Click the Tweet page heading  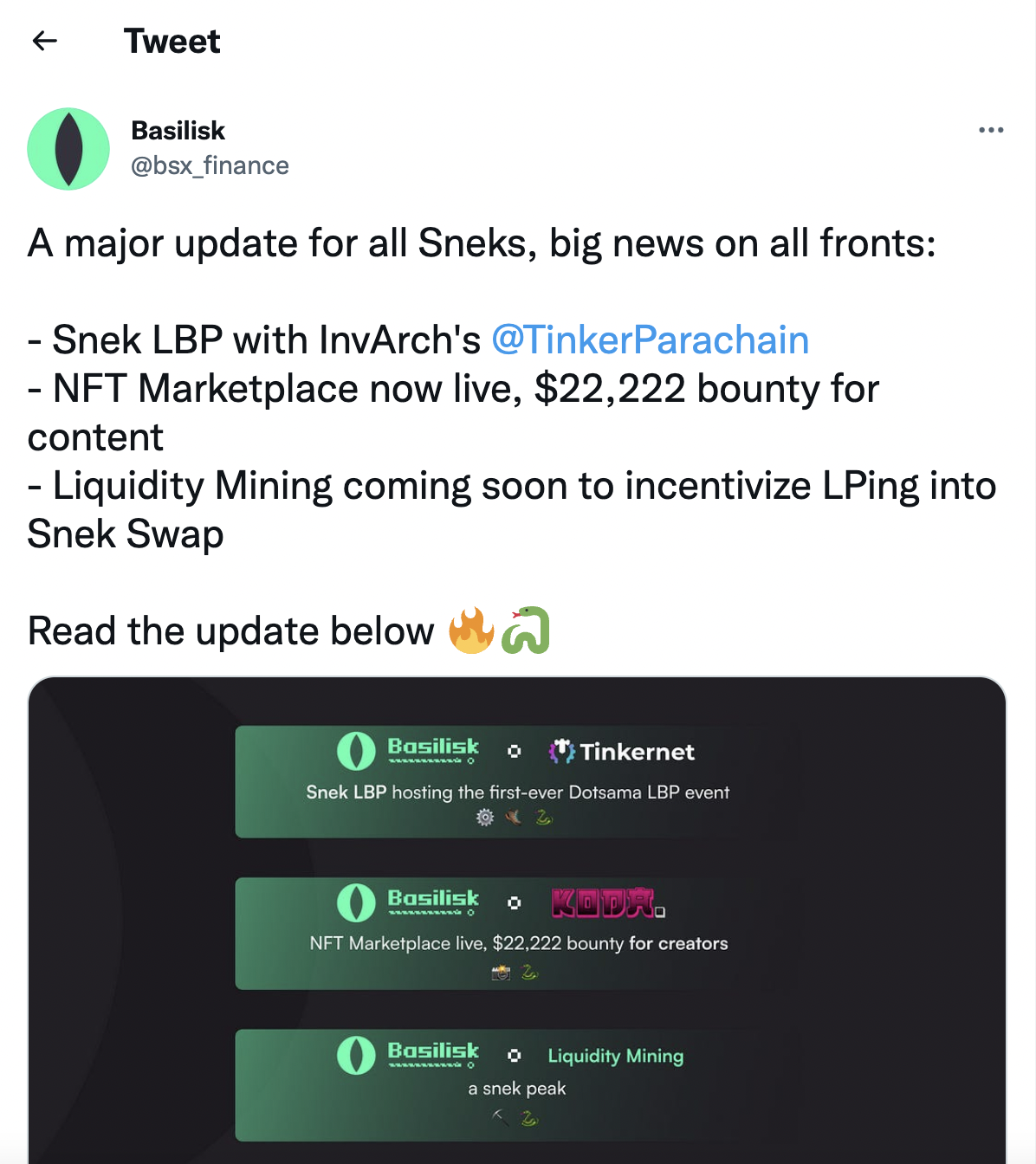click(172, 41)
